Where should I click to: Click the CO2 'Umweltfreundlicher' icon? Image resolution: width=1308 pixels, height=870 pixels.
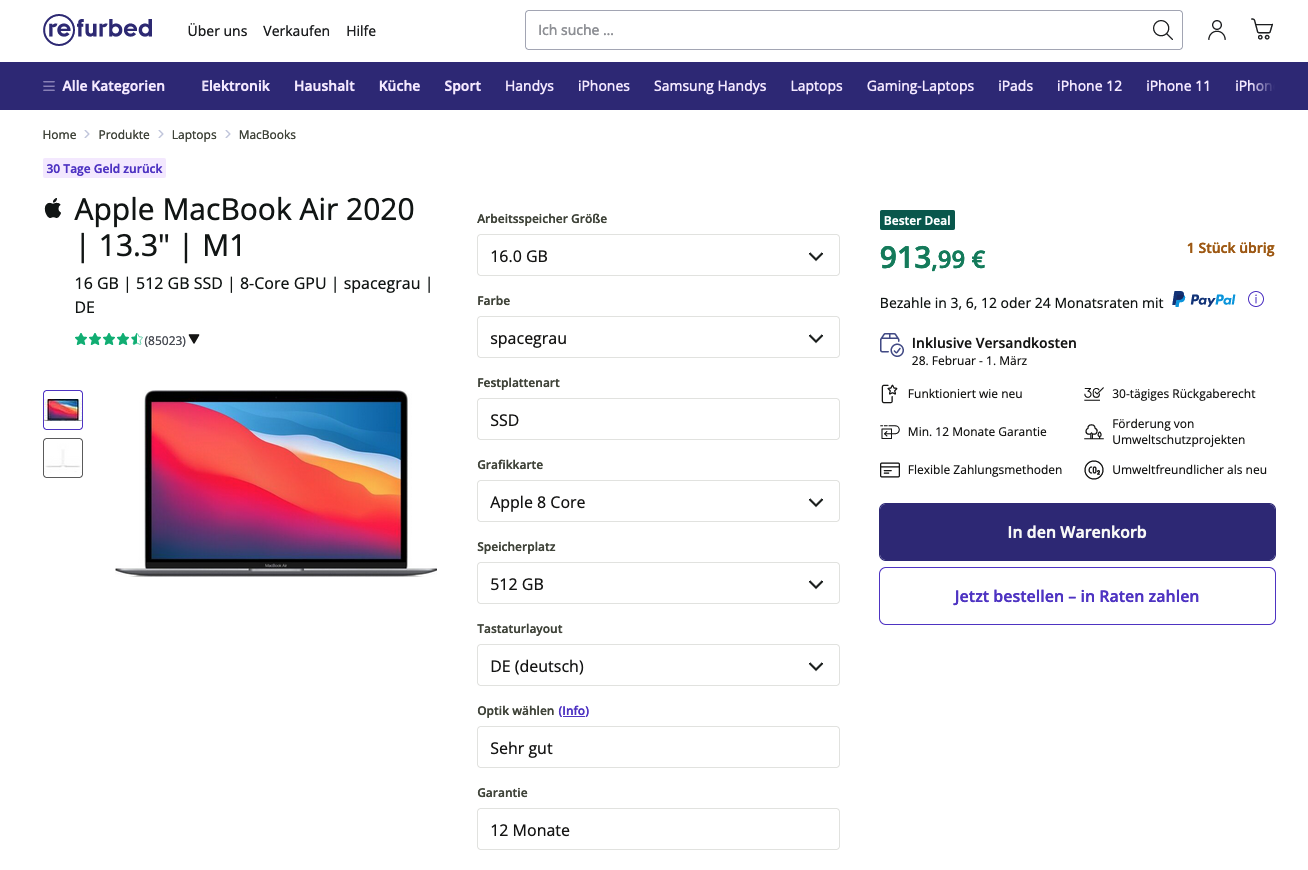tap(1093, 470)
